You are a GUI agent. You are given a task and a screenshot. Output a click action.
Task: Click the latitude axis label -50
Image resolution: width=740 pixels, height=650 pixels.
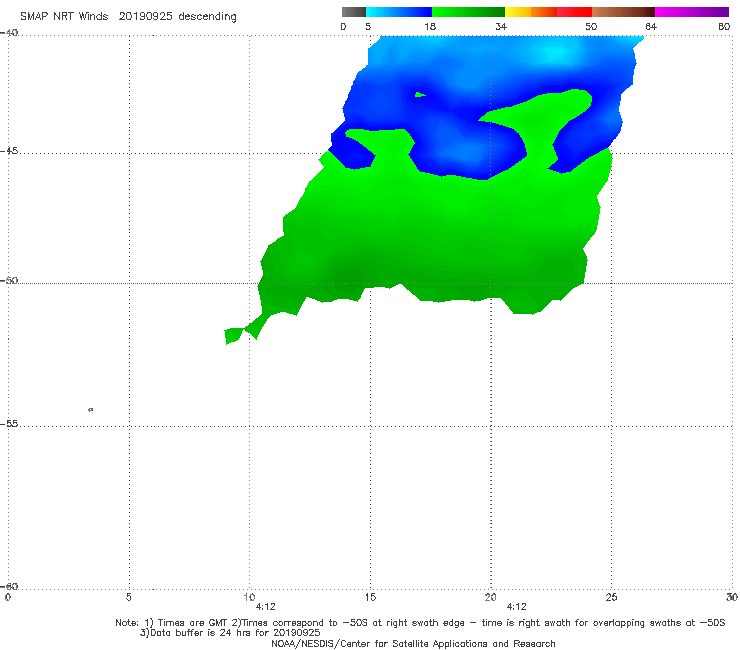(x=9, y=280)
